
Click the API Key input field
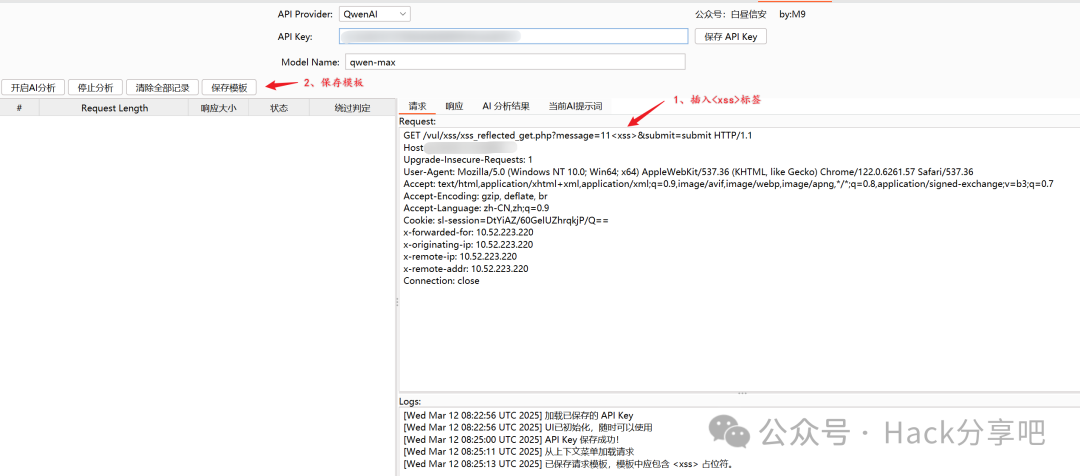pos(514,37)
